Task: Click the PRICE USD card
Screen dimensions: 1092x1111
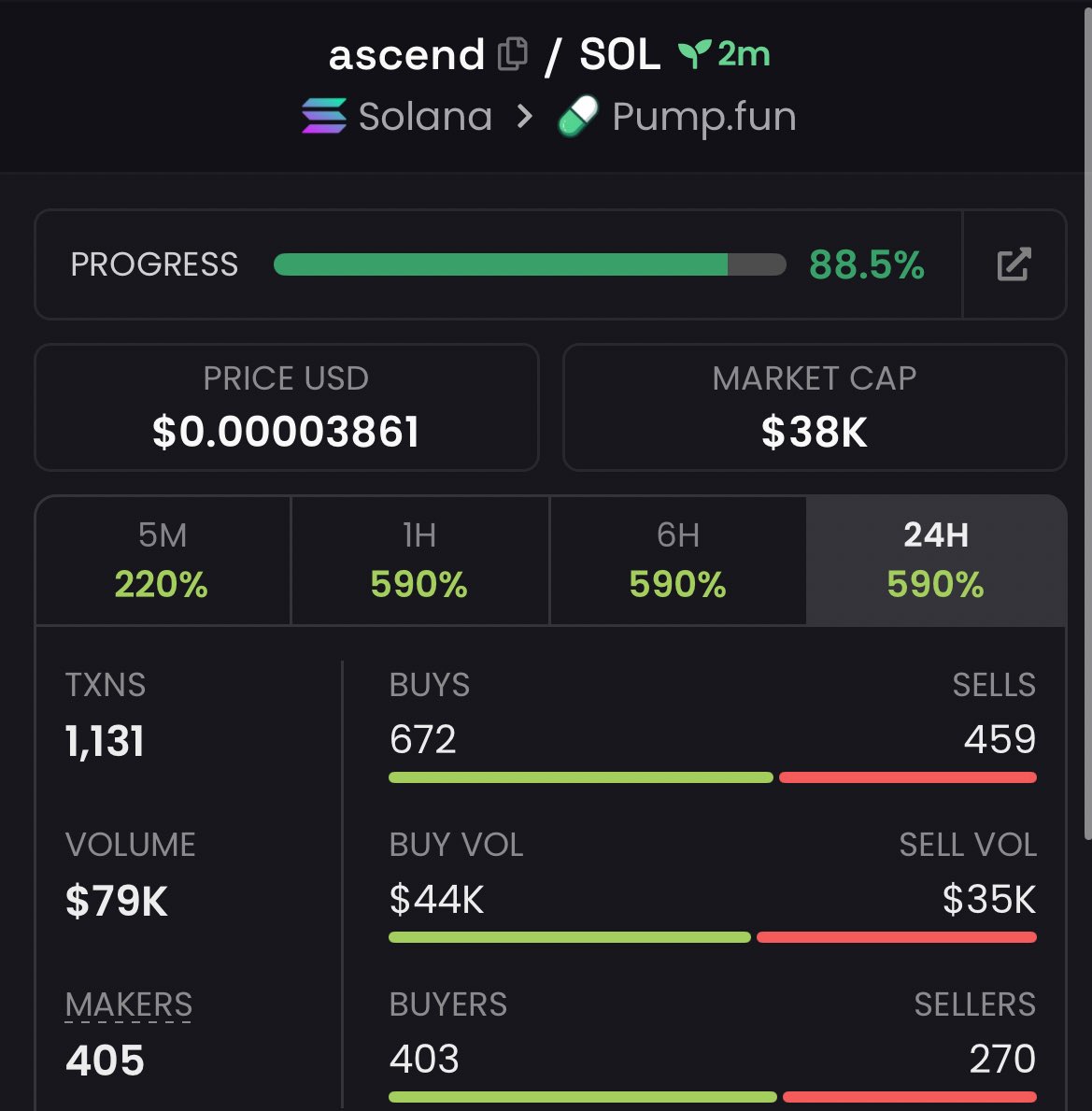Action: [x=287, y=407]
